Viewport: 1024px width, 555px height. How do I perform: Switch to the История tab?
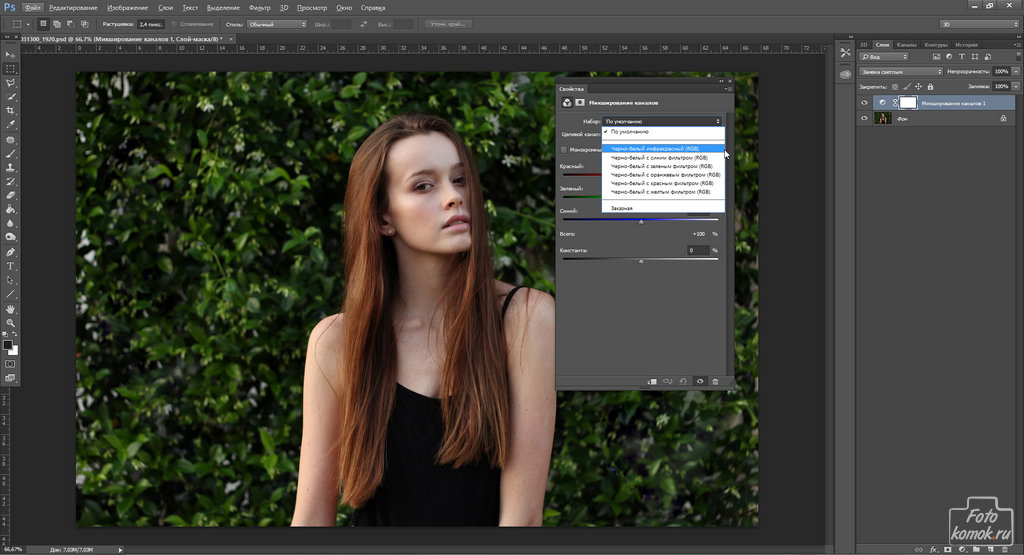(966, 44)
